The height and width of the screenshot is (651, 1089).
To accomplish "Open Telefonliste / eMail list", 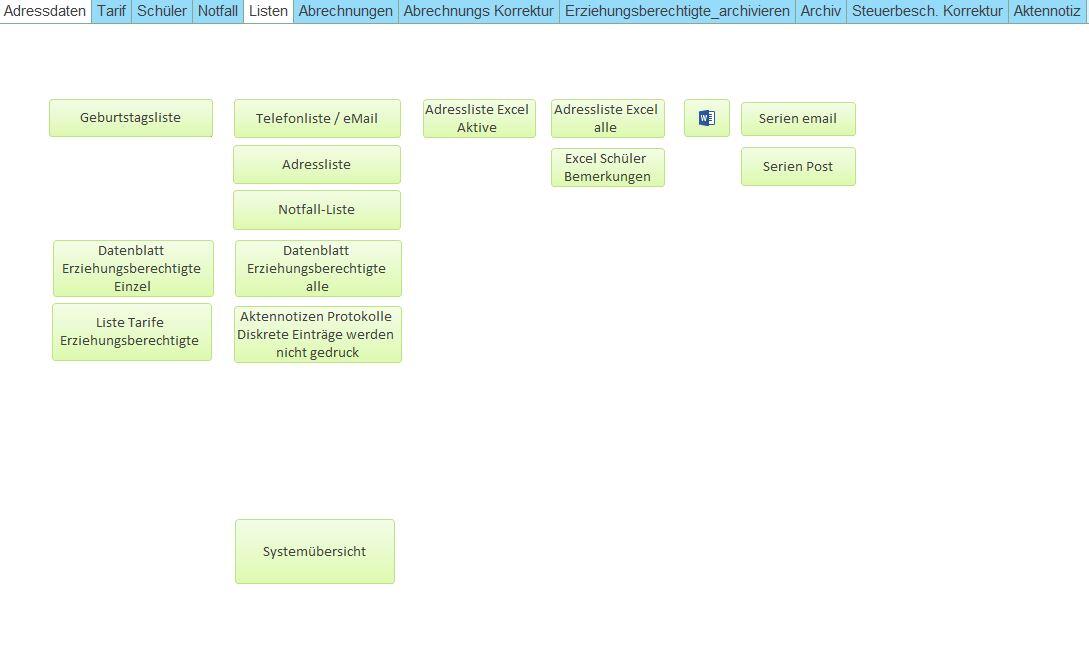I will (x=317, y=118).
